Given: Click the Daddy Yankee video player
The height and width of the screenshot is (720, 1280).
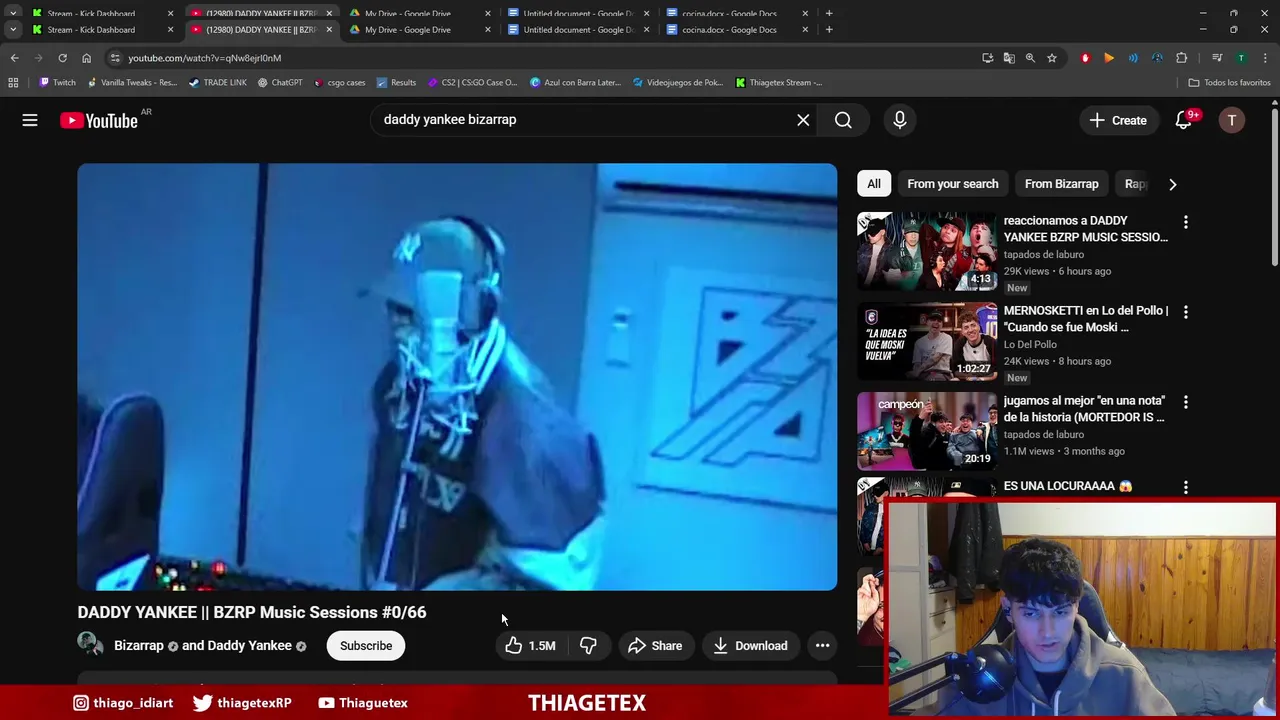Looking at the screenshot, I should tap(457, 377).
